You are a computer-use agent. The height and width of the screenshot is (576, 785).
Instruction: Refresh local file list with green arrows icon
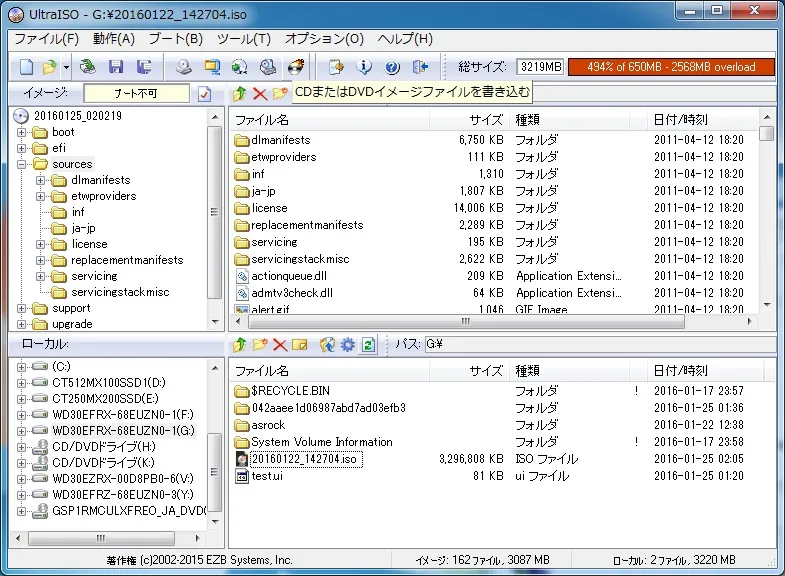[368, 344]
